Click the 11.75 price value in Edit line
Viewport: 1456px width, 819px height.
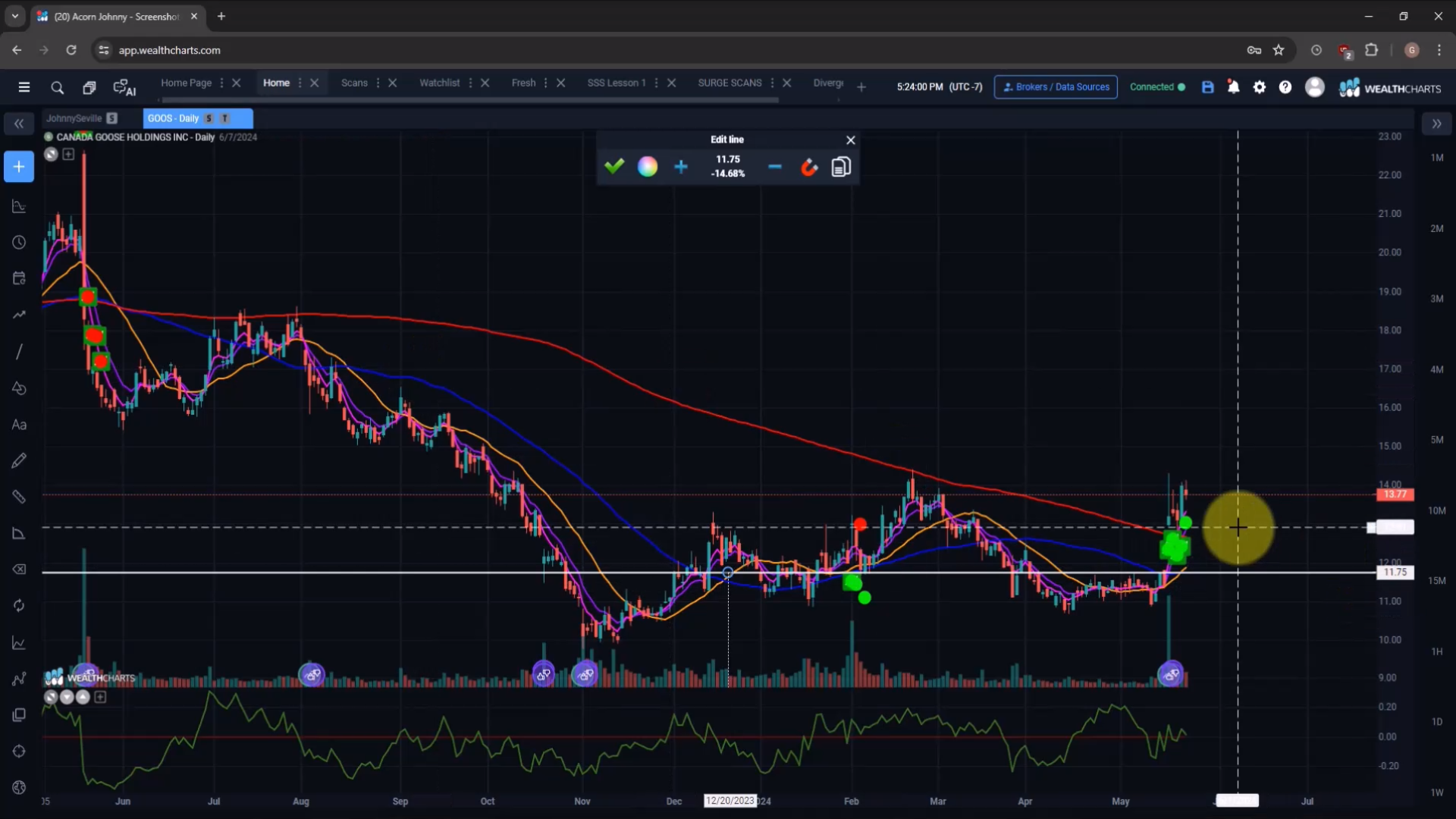[728, 159]
